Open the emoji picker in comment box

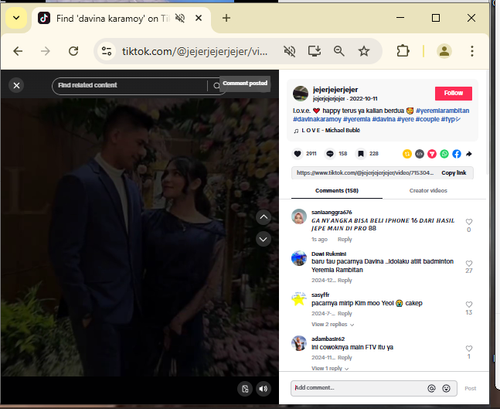(446, 388)
